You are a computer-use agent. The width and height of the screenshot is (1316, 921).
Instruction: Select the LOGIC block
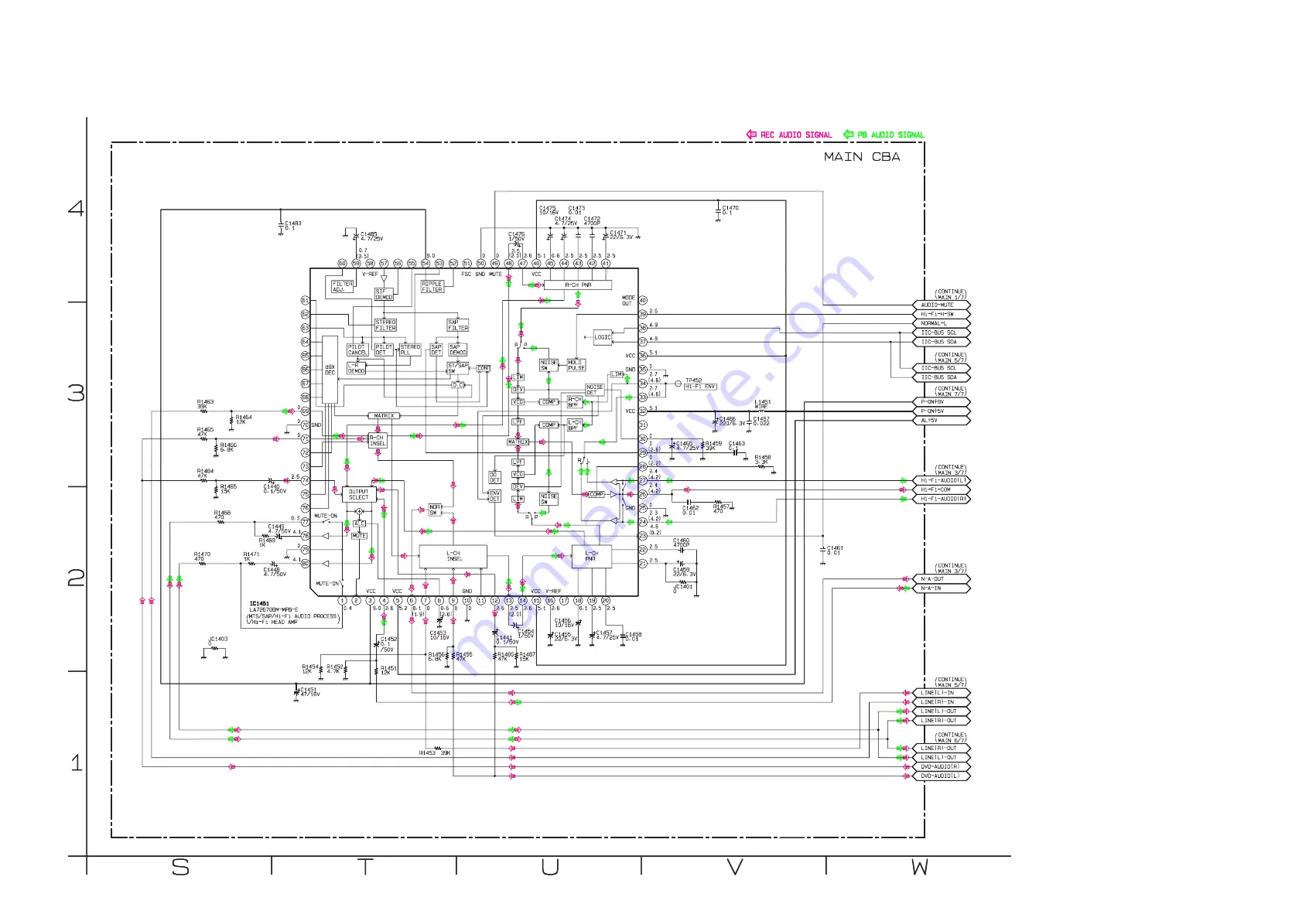[603, 338]
